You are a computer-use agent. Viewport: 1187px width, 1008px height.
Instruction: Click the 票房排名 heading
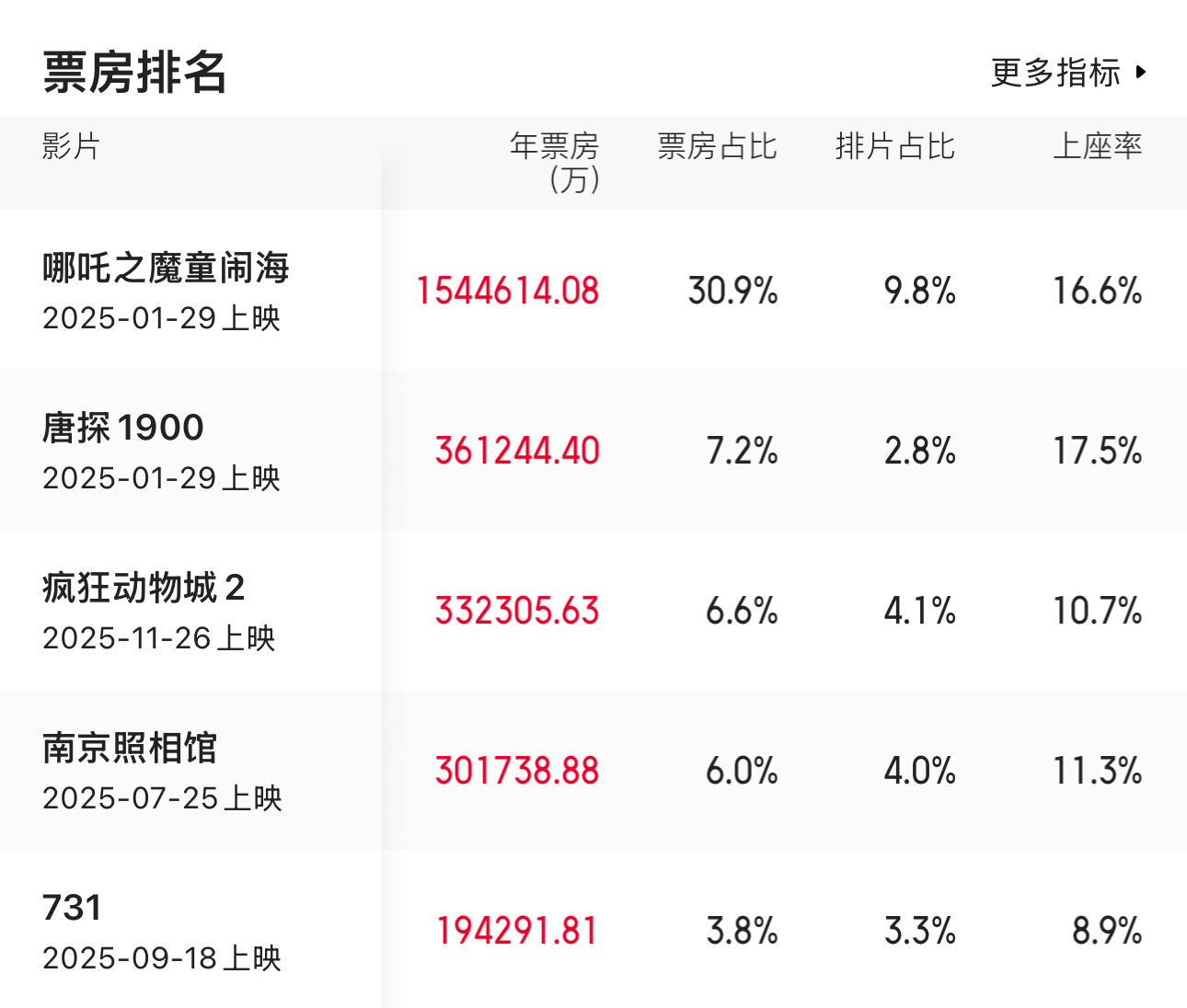(x=134, y=72)
